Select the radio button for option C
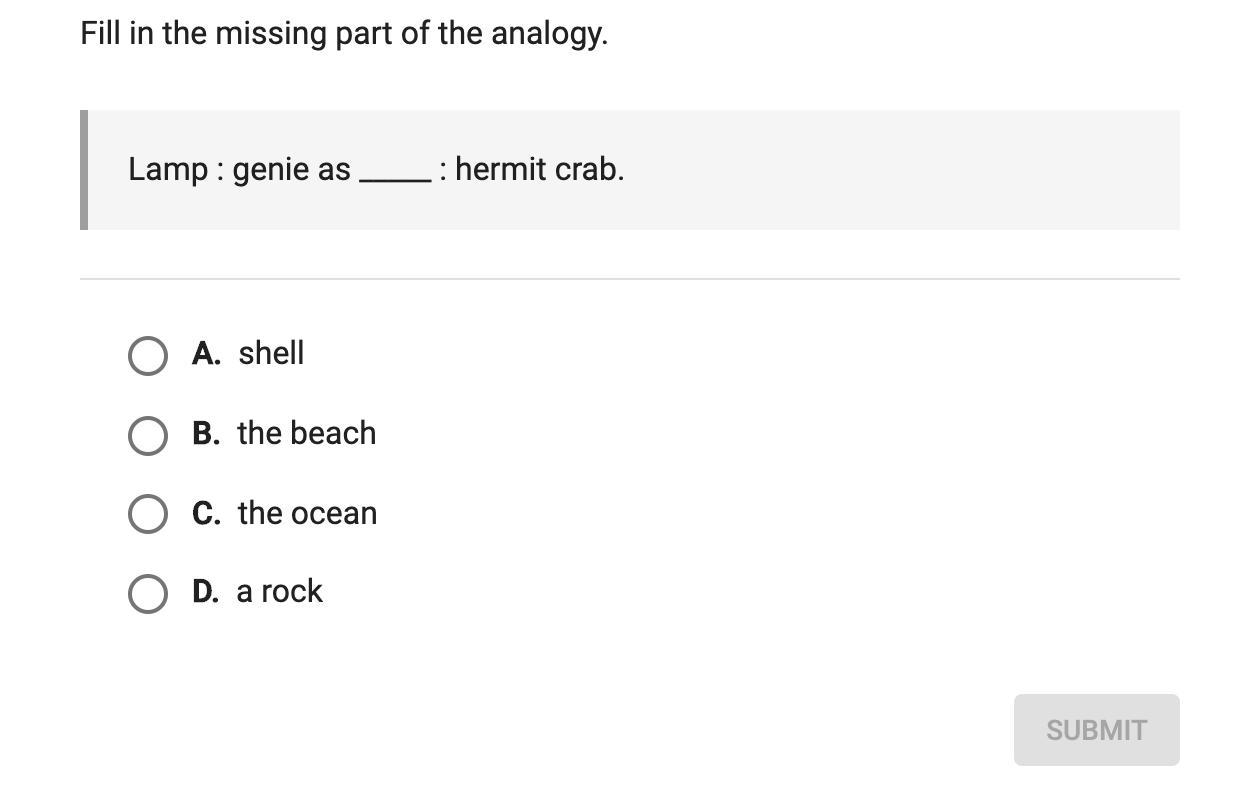 (x=148, y=514)
